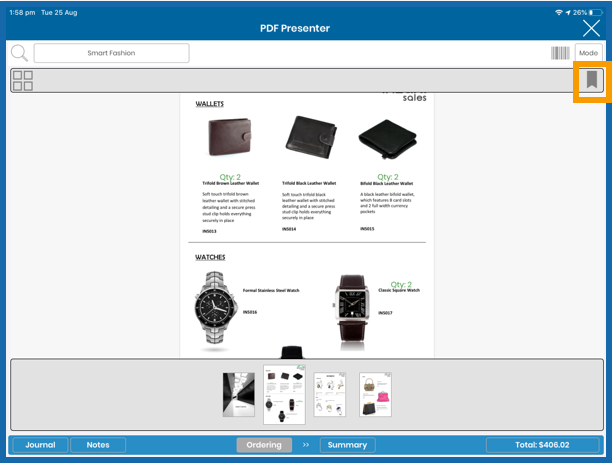Click the Qty: 2 label above Trifold Brown wallet
The height and width of the screenshot is (463, 612).
tap(230, 177)
